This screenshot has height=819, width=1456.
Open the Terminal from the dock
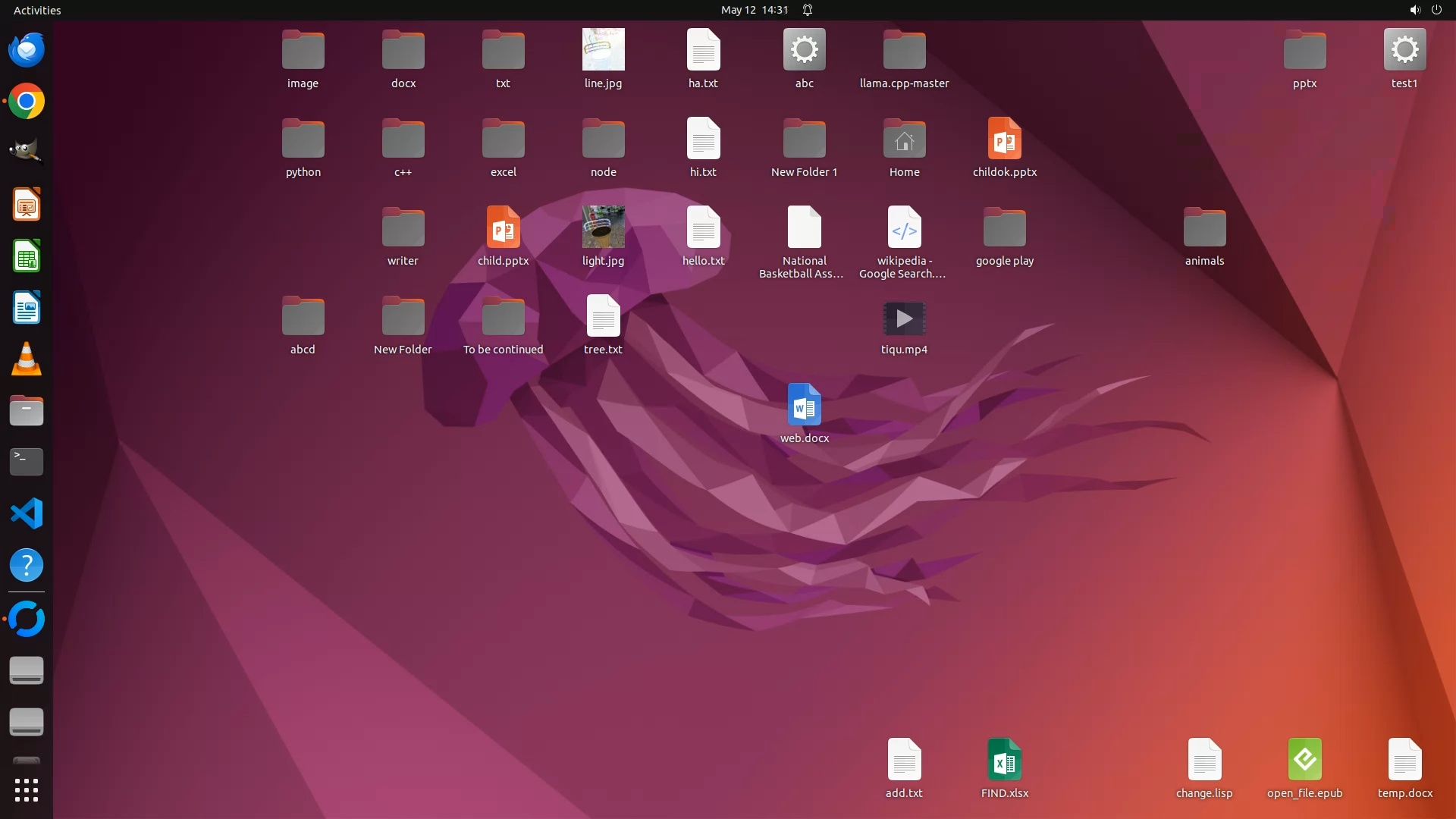tap(27, 462)
